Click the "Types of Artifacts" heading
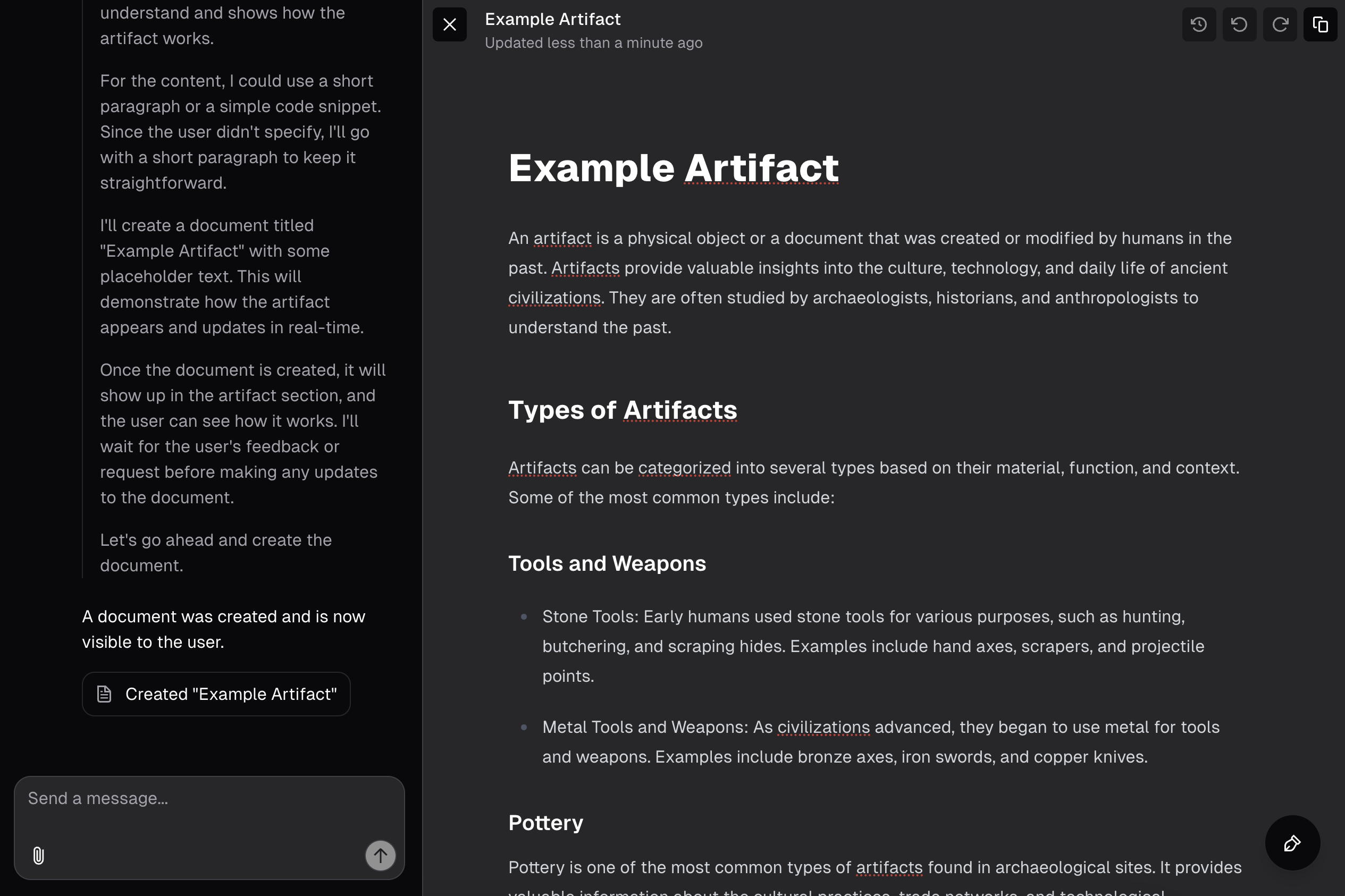The height and width of the screenshot is (896, 1345). (x=622, y=410)
